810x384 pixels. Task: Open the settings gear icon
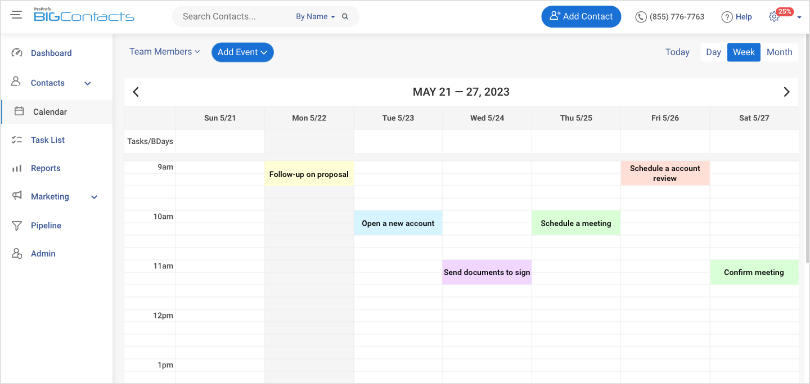coord(773,17)
